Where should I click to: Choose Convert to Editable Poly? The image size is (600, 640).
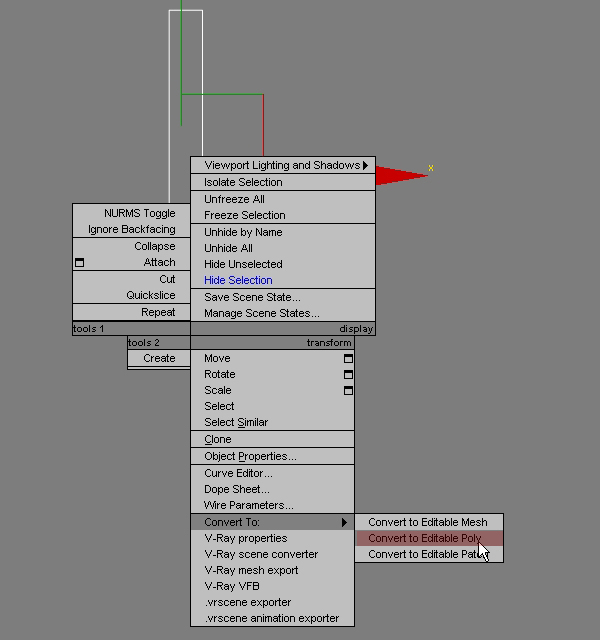pos(424,538)
